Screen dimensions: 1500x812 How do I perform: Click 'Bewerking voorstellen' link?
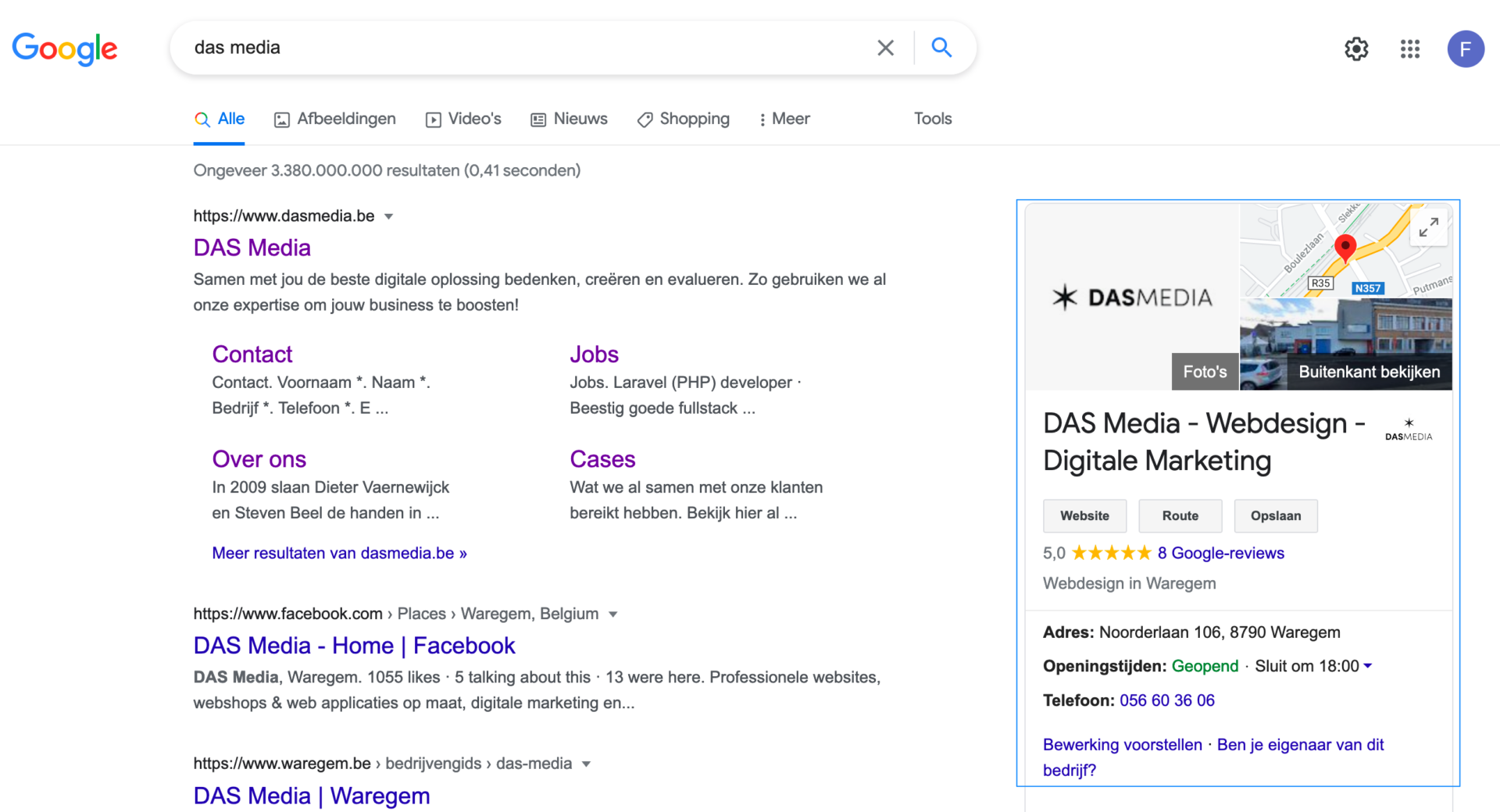pyautogui.click(x=1123, y=745)
